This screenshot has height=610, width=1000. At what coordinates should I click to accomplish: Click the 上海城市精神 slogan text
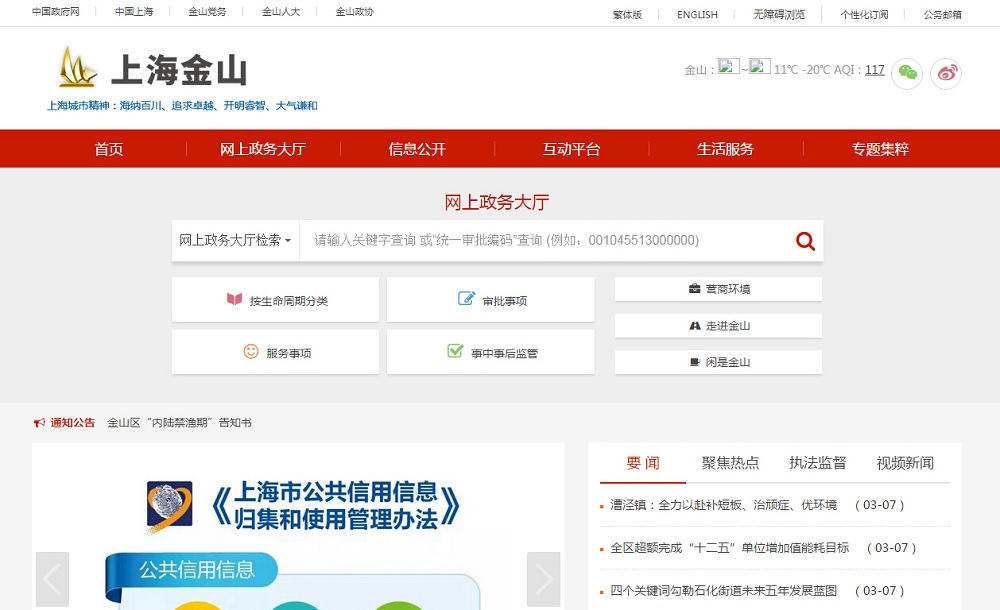tap(182, 105)
